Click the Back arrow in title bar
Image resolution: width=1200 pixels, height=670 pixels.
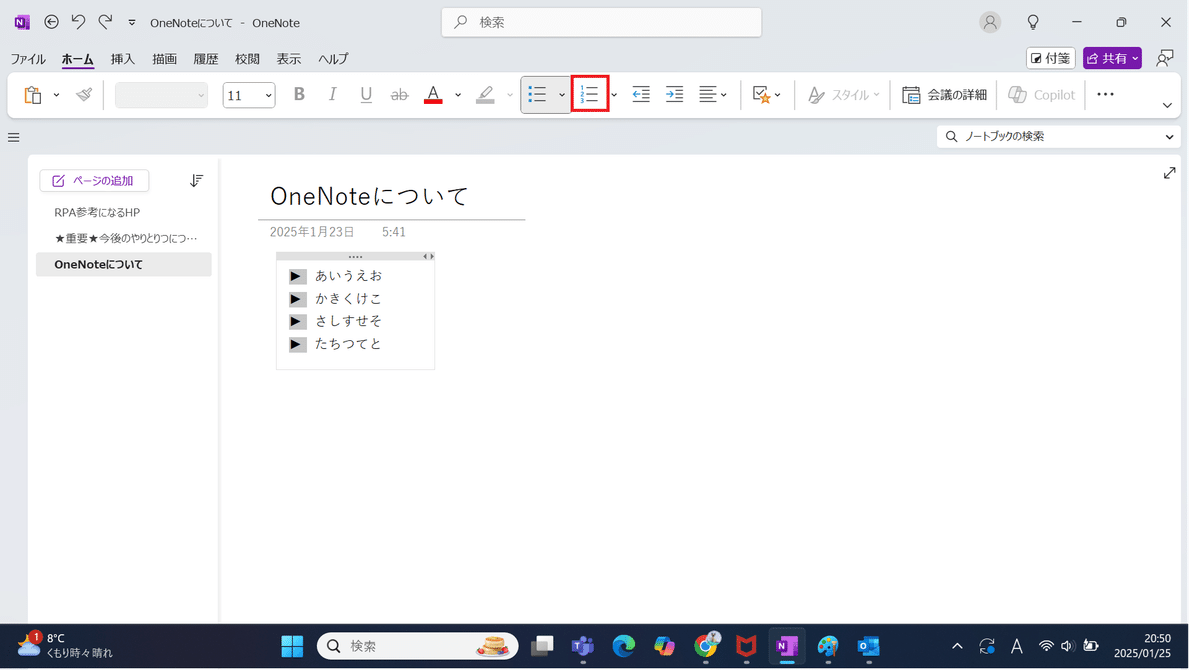coord(52,22)
